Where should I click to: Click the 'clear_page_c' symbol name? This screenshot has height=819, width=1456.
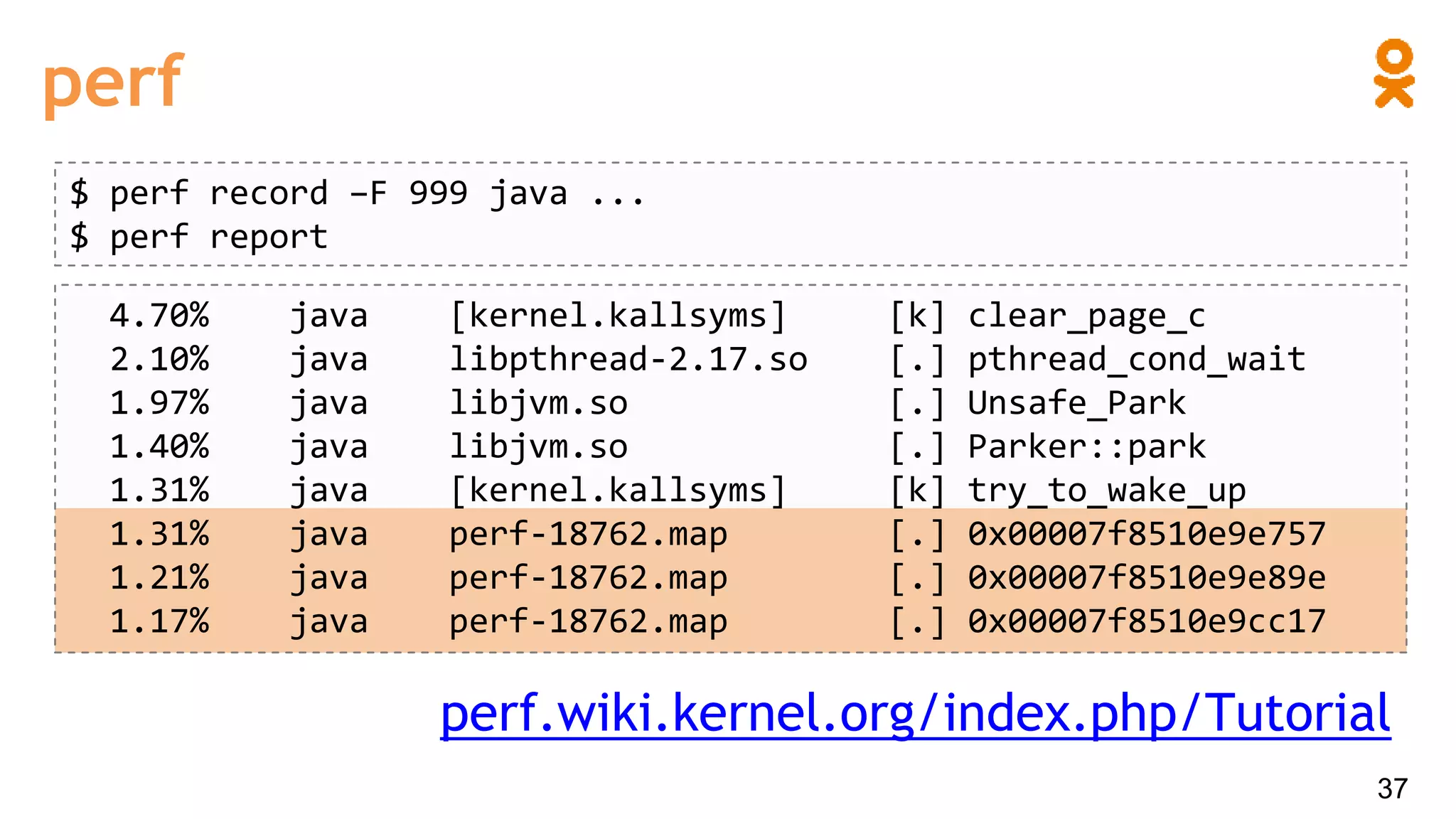(x=1087, y=316)
